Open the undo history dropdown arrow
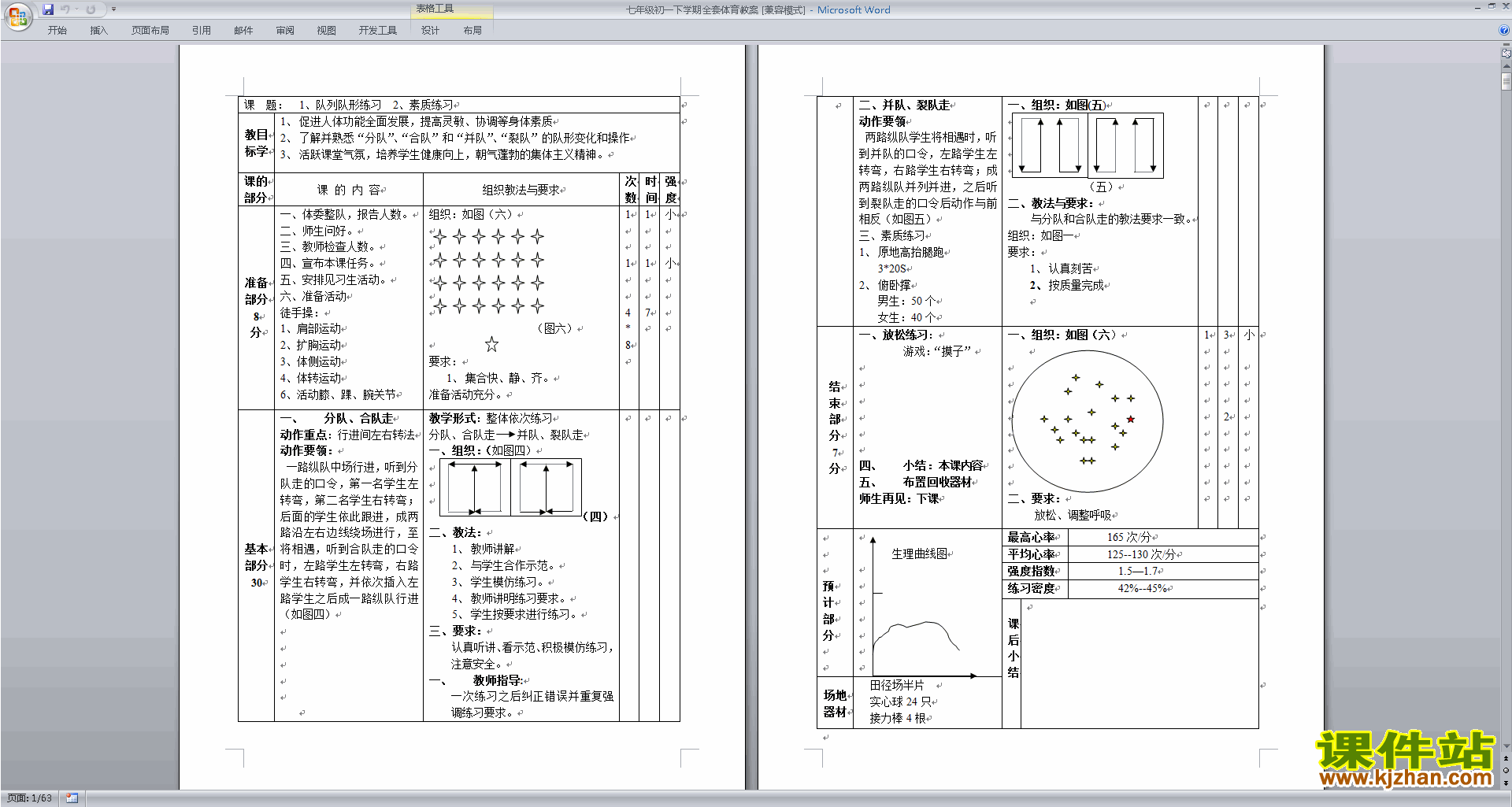Screen dimensions: 1512x807 click(76, 9)
